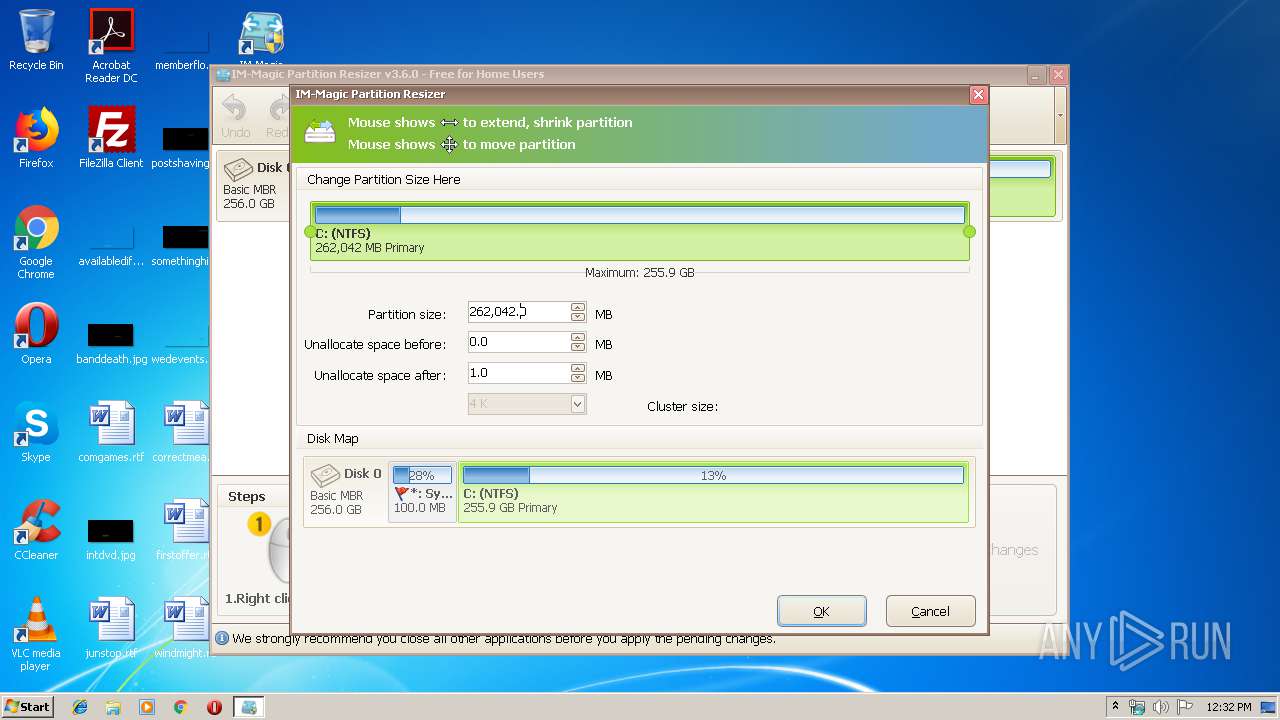The height and width of the screenshot is (720, 1280).
Task: Click Chrome icon in taskbar
Action: pos(181,707)
